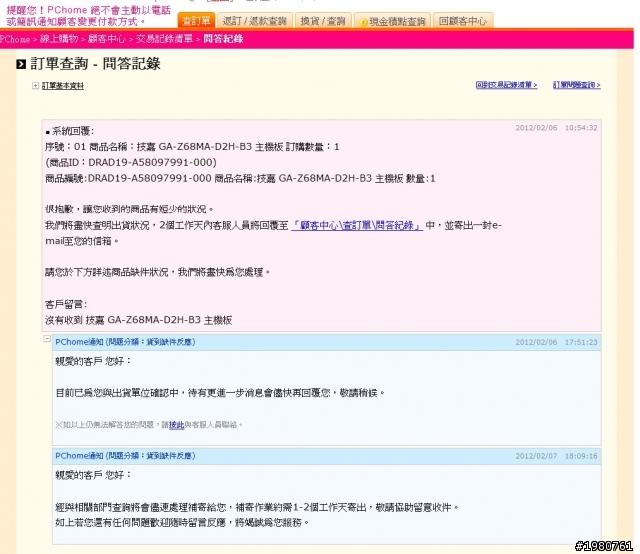Go to 回顧客中心 tab
The width and height of the screenshot is (640, 554).
coord(463,20)
